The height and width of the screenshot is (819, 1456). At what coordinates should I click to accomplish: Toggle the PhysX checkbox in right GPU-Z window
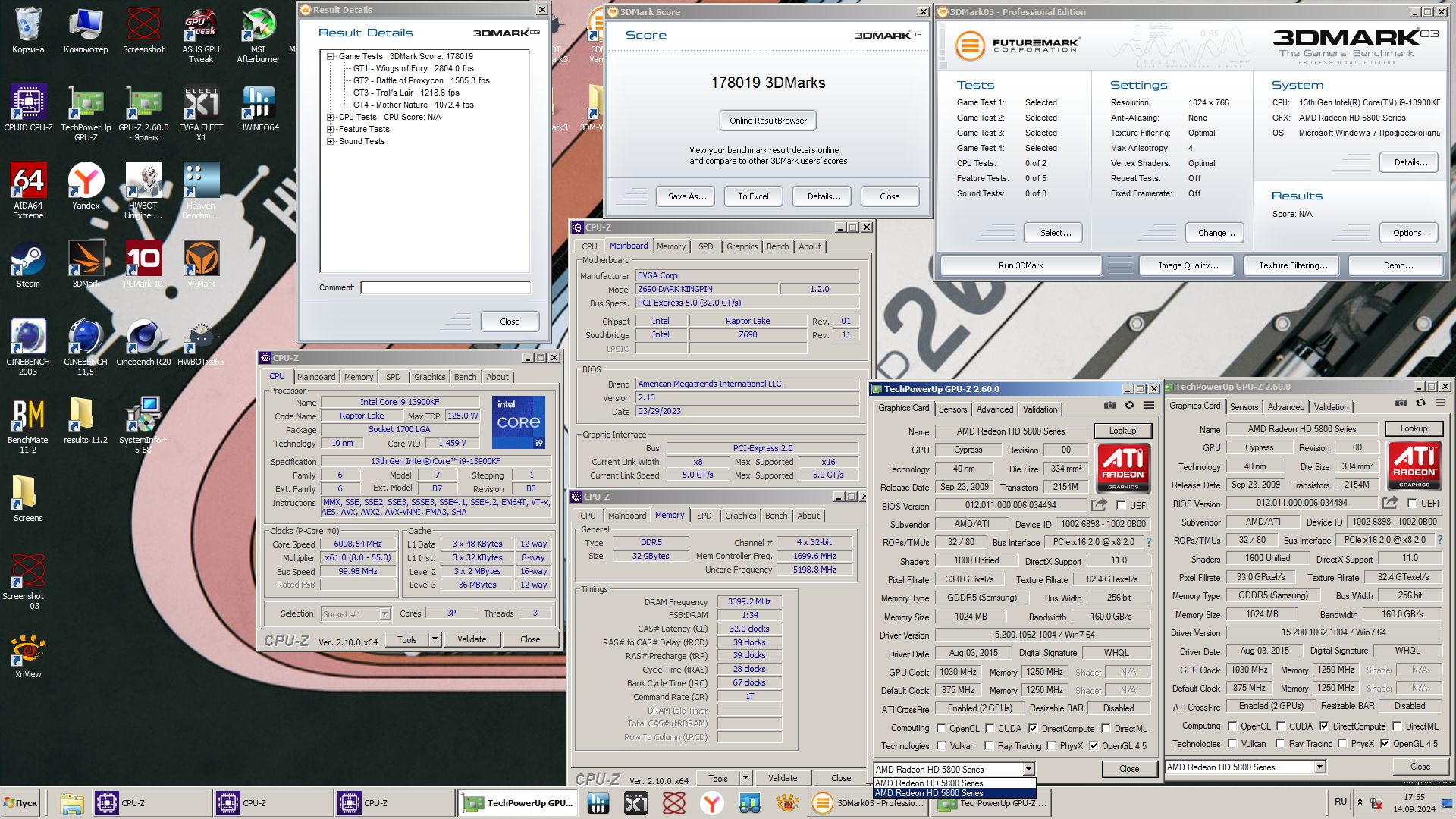coord(1342,744)
